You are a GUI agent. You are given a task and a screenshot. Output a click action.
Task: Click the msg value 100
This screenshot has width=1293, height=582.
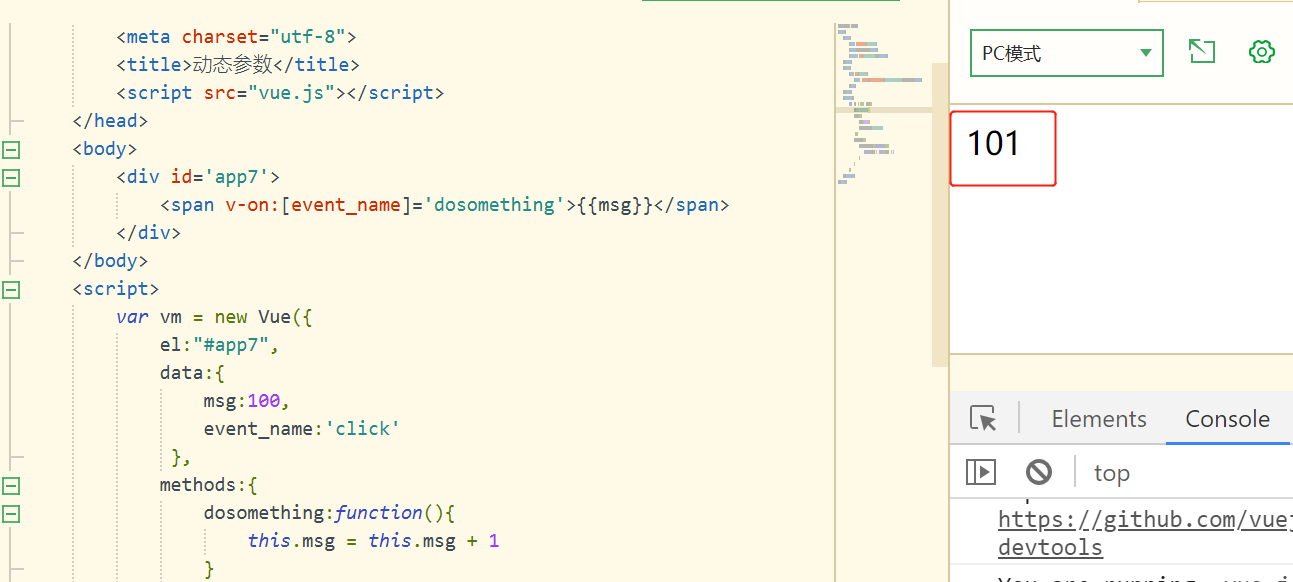click(264, 401)
